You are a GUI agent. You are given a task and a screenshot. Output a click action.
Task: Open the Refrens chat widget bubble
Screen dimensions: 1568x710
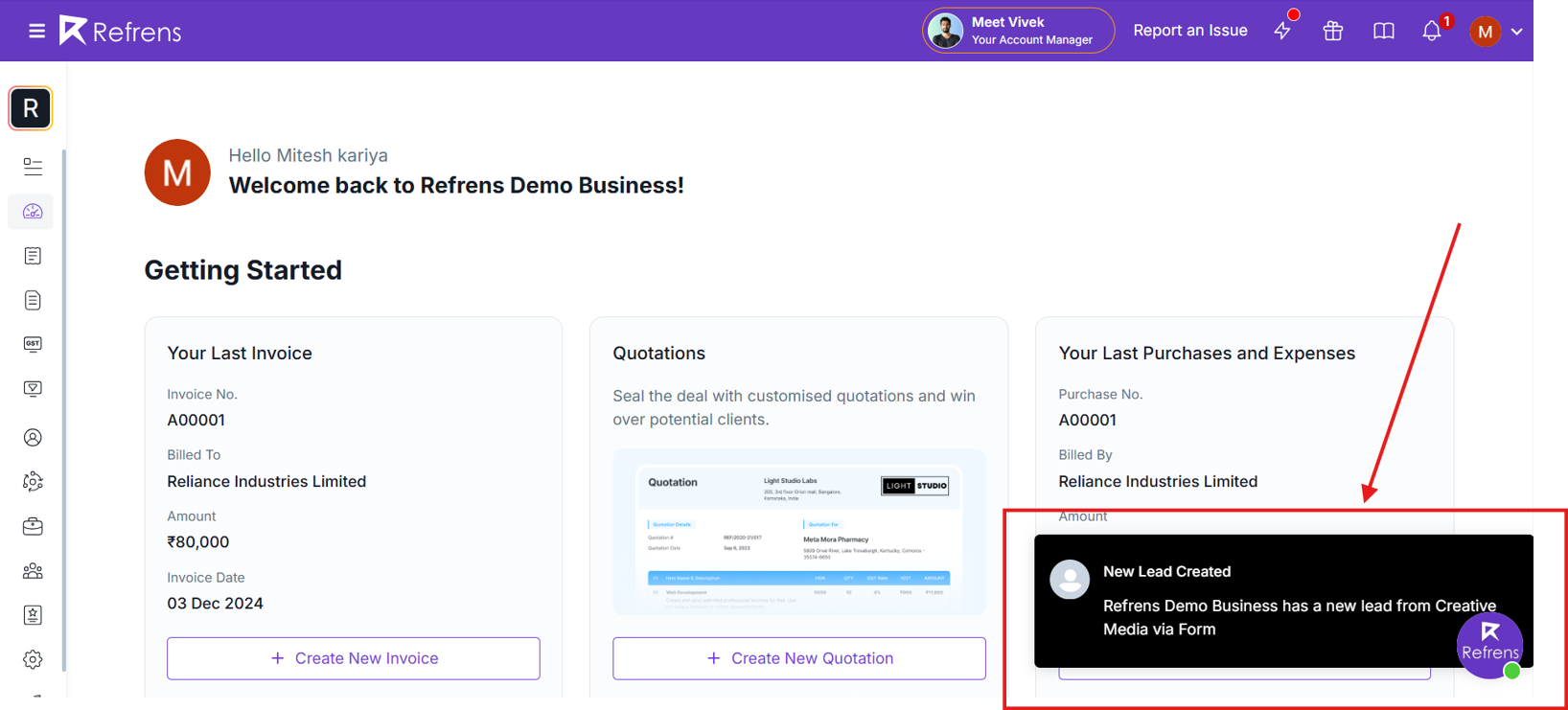point(1490,646)
